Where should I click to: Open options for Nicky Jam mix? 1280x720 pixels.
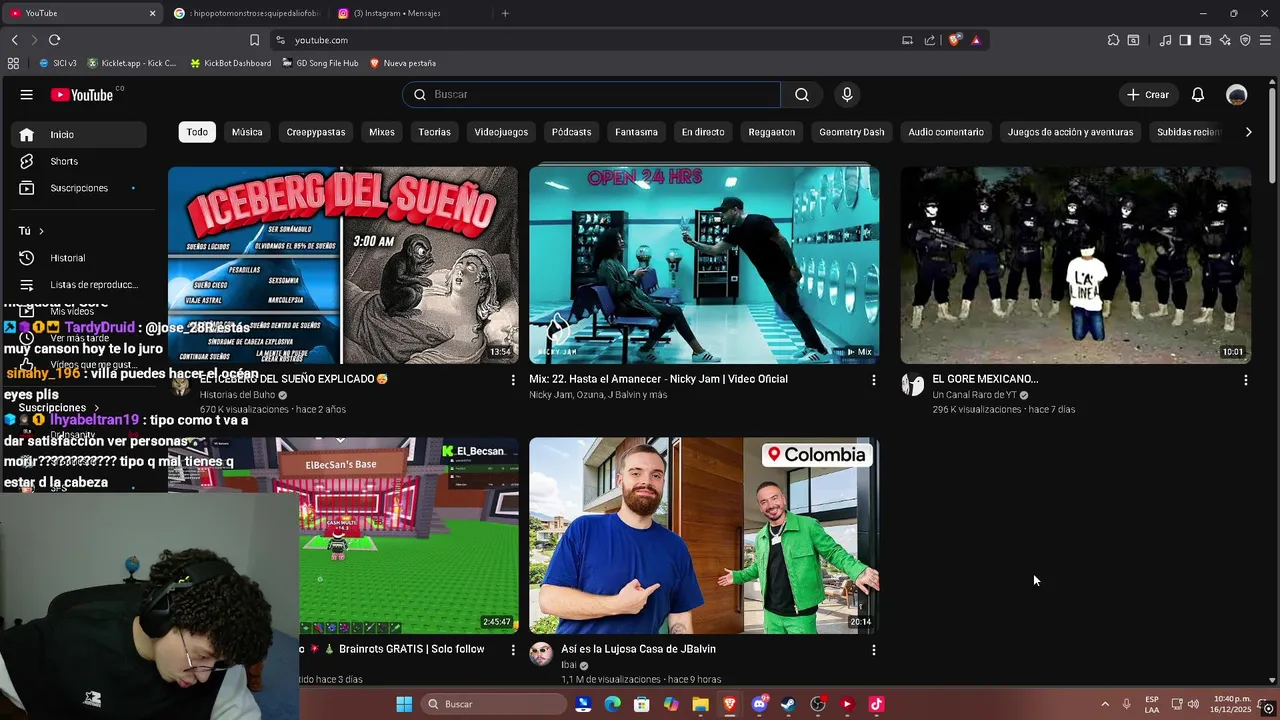click(x=874, y=380)
